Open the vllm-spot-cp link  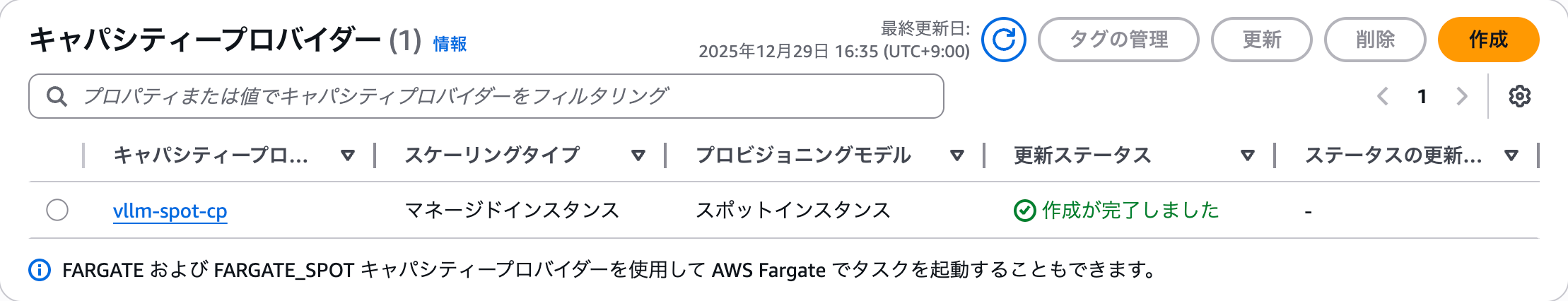point(170,211)
